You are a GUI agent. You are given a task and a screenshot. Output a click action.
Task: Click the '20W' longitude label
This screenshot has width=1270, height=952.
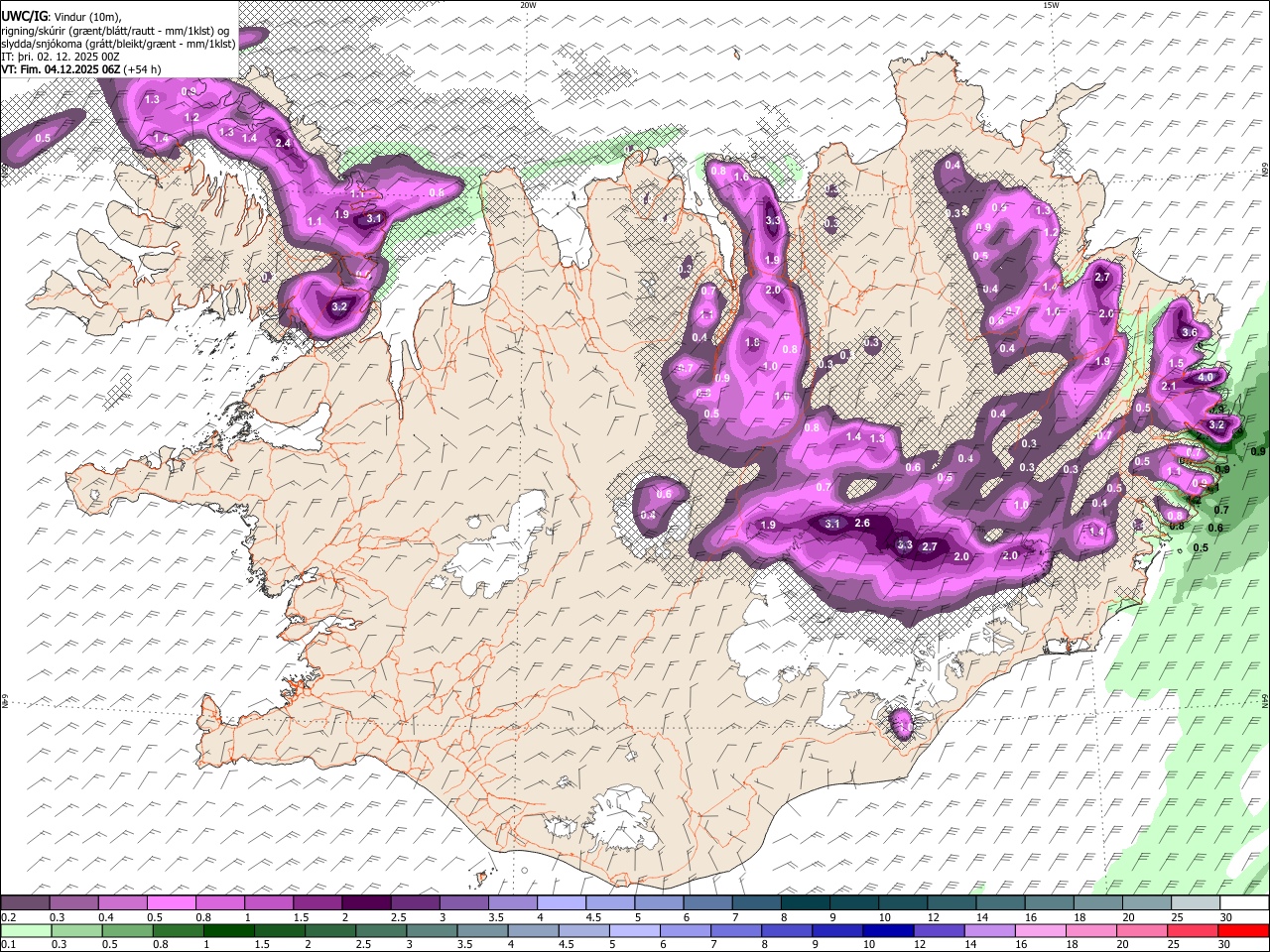tap(528, 5)
